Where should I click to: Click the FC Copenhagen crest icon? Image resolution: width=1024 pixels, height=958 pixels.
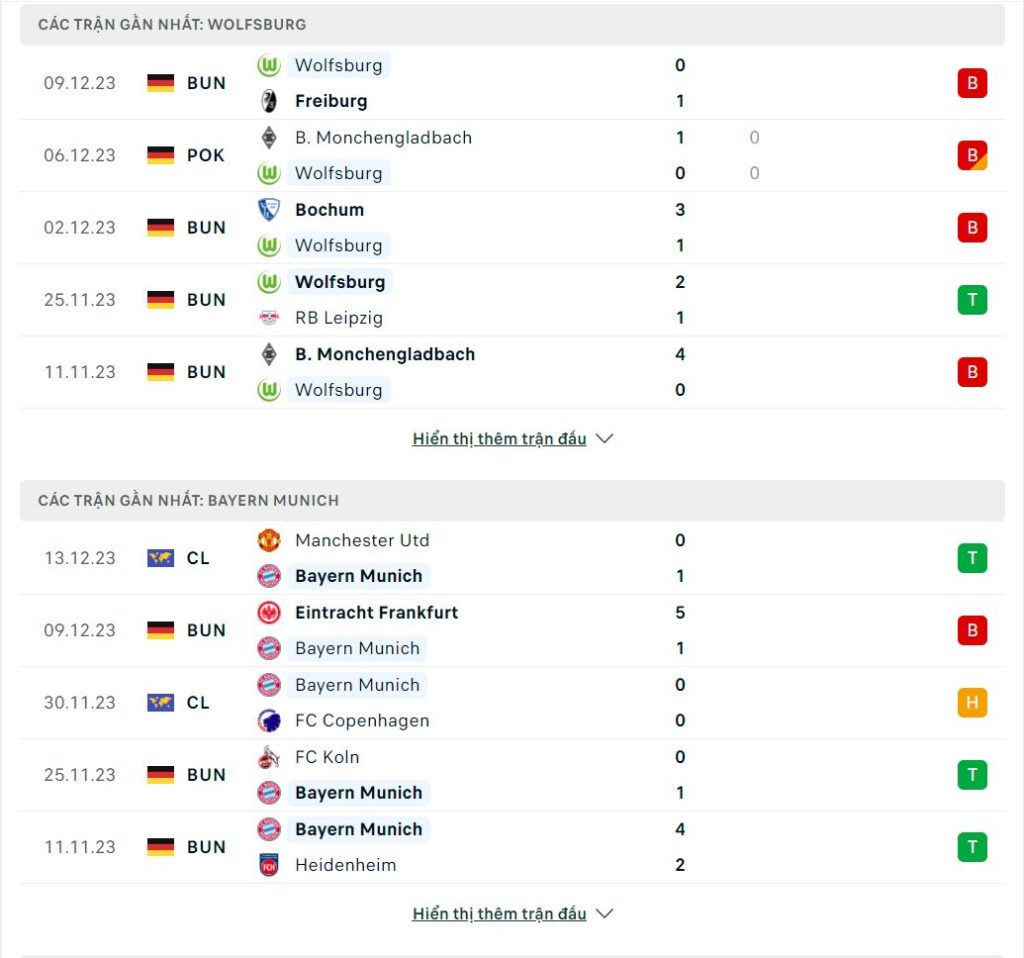(x=268, y=721)
